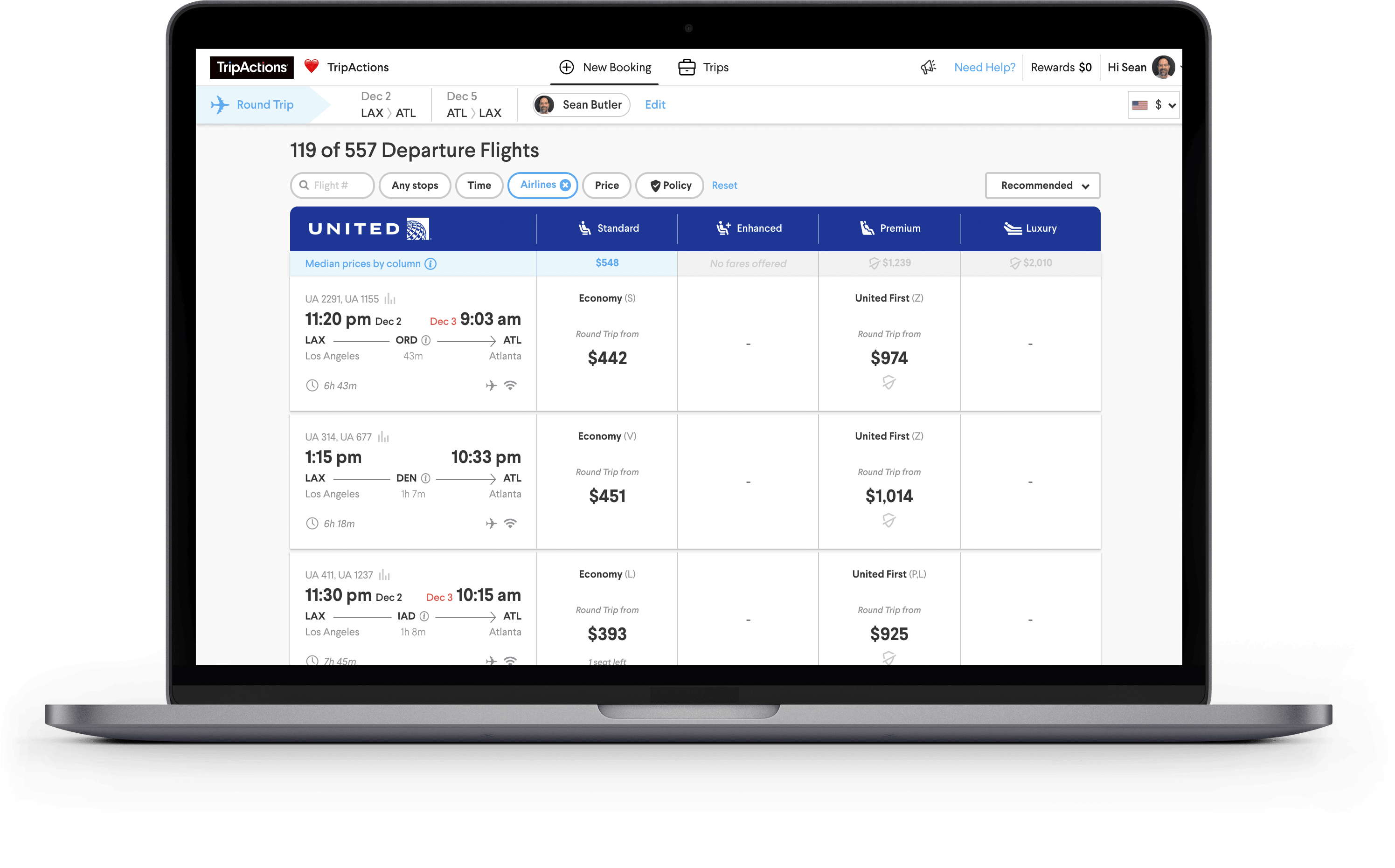The image size is (1395, 868).
Task: Click the Need Help? link
Action: [x=986, y=68]
